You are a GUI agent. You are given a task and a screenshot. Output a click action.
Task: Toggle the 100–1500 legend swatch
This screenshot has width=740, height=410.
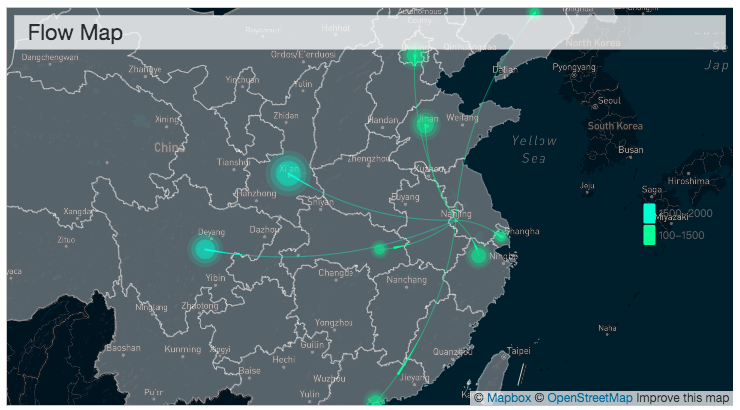click(649, 235)
